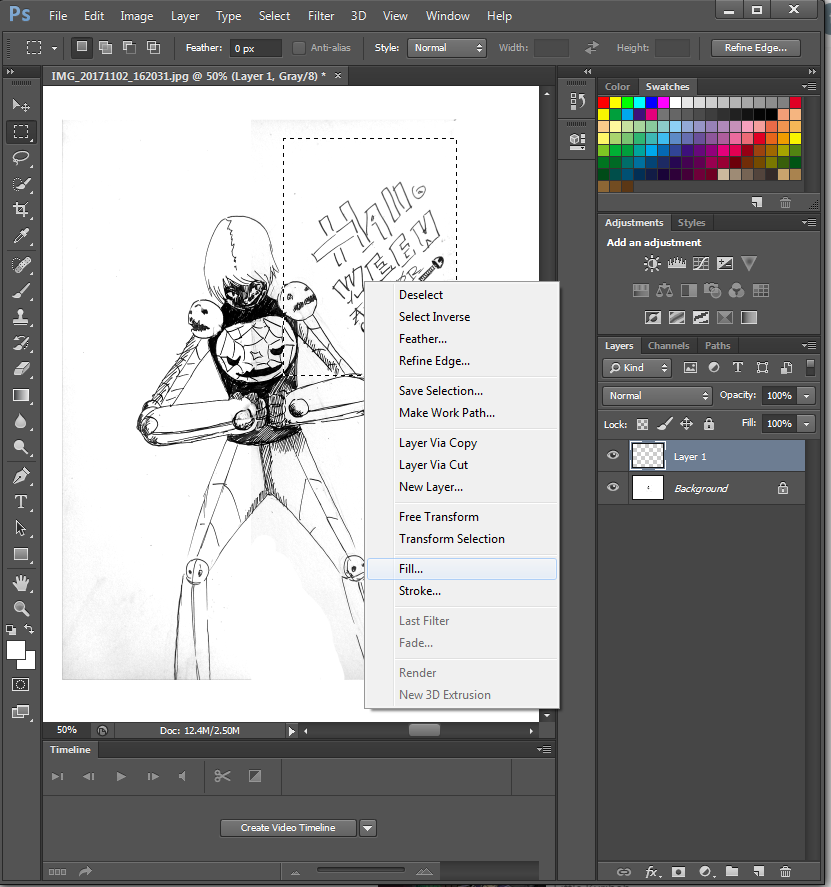Select the Dodge tool
Image resolution: width=831 pixels, height=887 pixels.
(x=21, y=447)
